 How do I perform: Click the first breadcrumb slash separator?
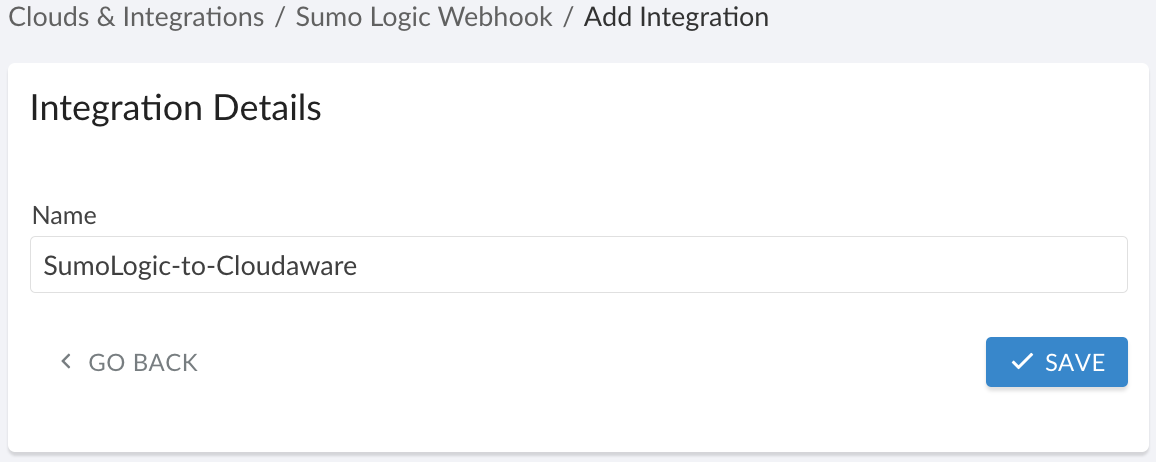click(280, 18)
